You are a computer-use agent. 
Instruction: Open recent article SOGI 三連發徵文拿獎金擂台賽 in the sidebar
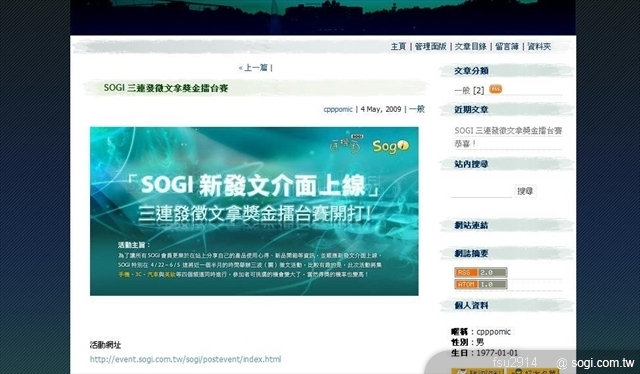point(508,131)
